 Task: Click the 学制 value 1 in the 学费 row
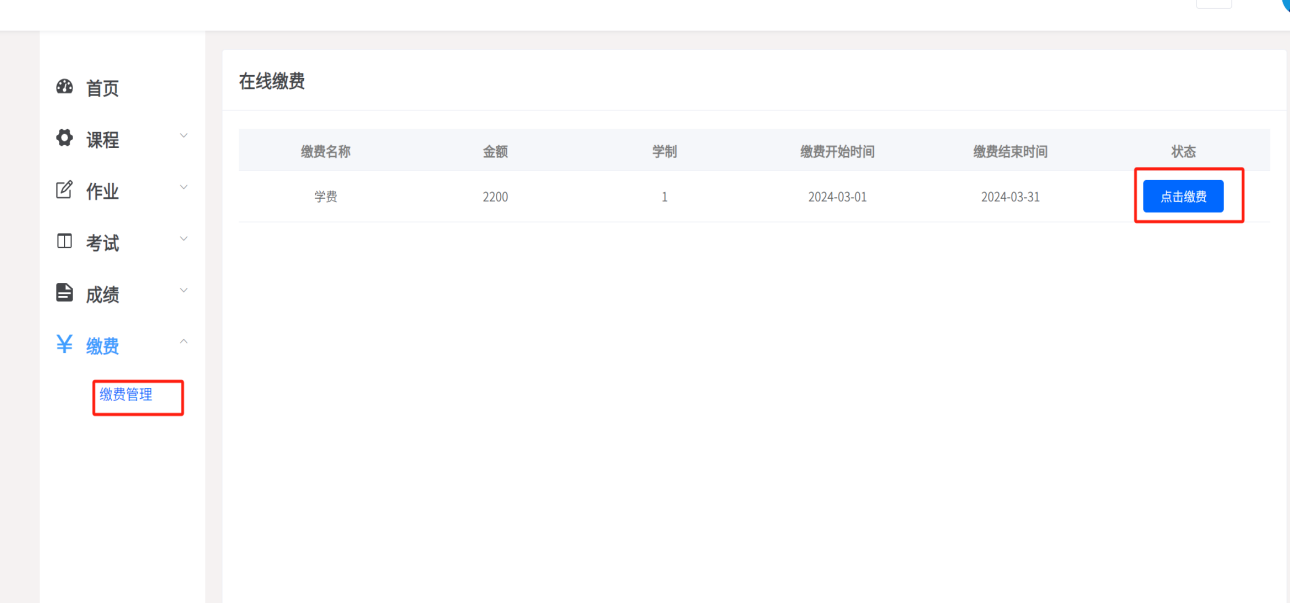coord(664,197)
